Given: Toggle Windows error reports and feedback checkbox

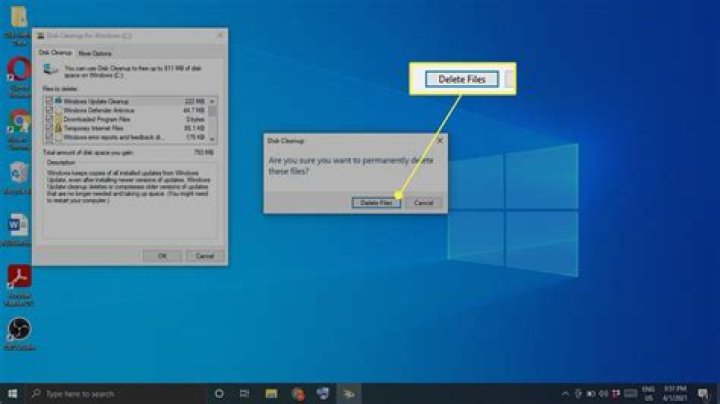Looking at the screenshot, I should pyautogui.click(x=49, y=137).
